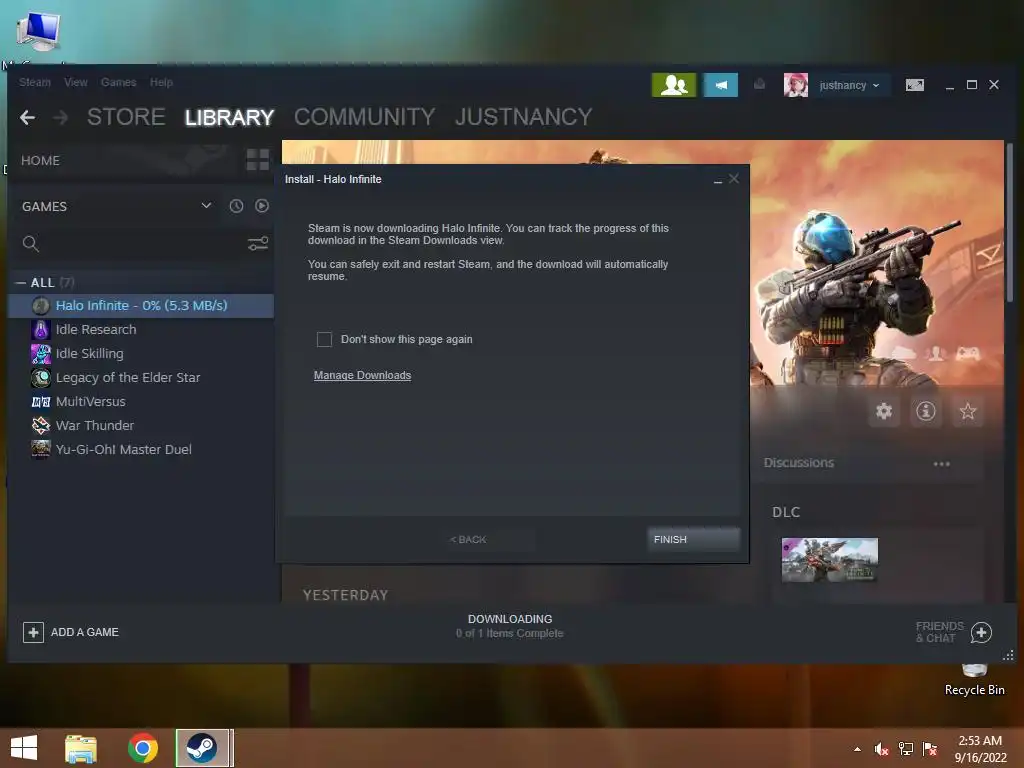
Task: Click the Idle Skilling game icon
Action: (40, 354)
